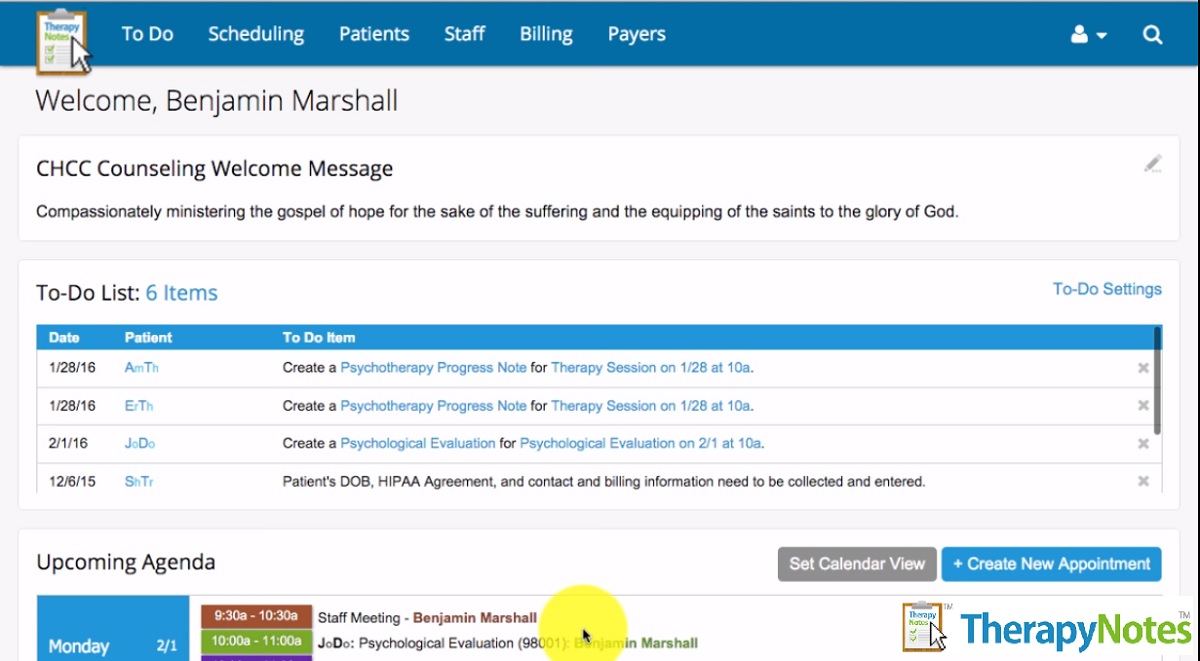Viewport: 1200px width, 661px height.
Task: Open the Billing tab
Action: point(546,34)
